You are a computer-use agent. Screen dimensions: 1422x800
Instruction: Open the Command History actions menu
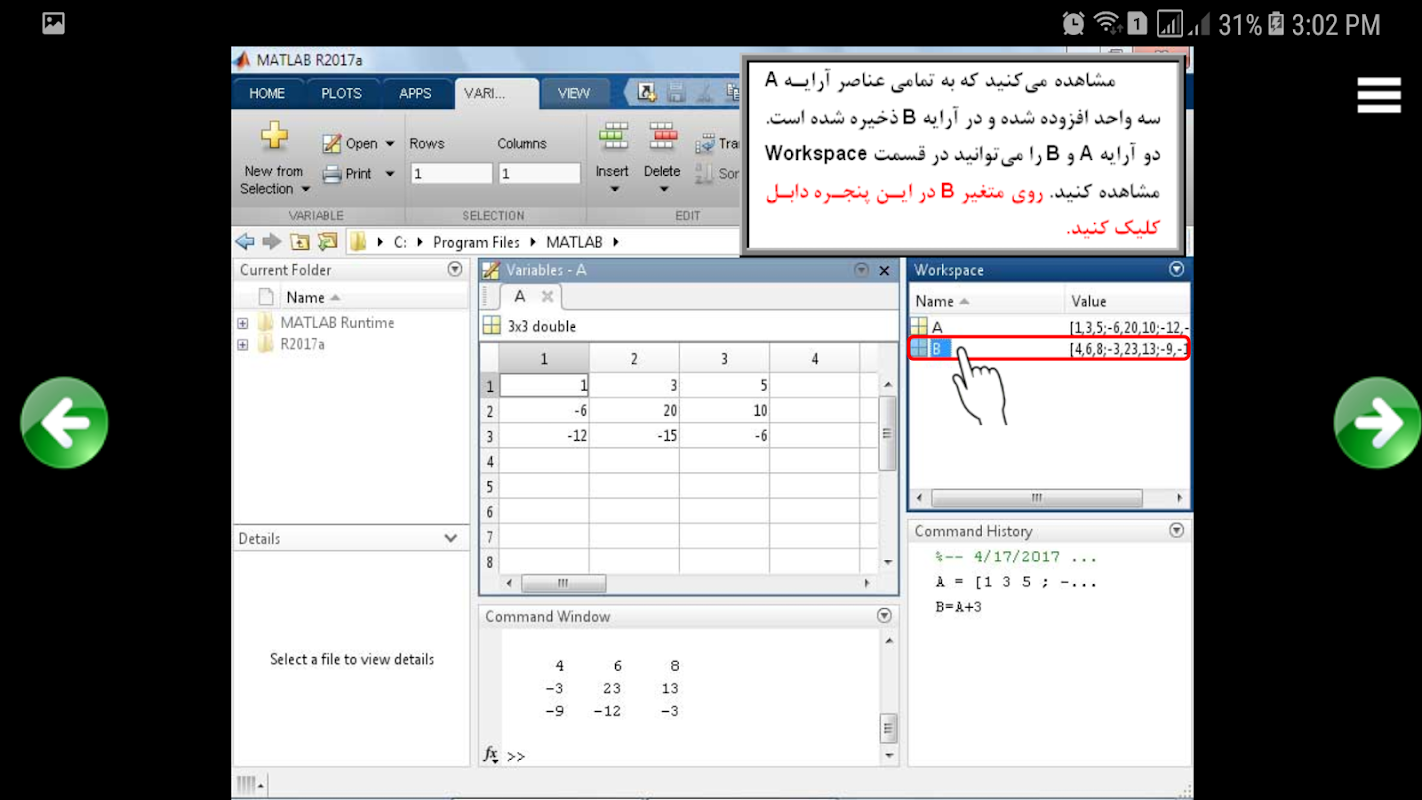1176,530
